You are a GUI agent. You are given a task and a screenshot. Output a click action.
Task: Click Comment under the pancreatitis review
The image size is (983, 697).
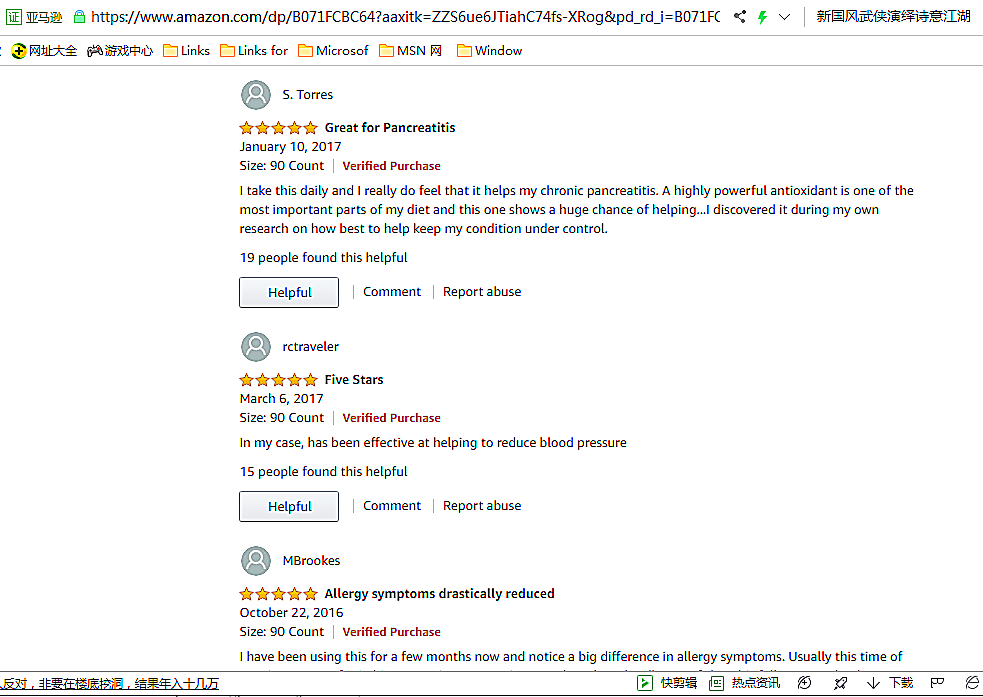[x=392, y=292]
